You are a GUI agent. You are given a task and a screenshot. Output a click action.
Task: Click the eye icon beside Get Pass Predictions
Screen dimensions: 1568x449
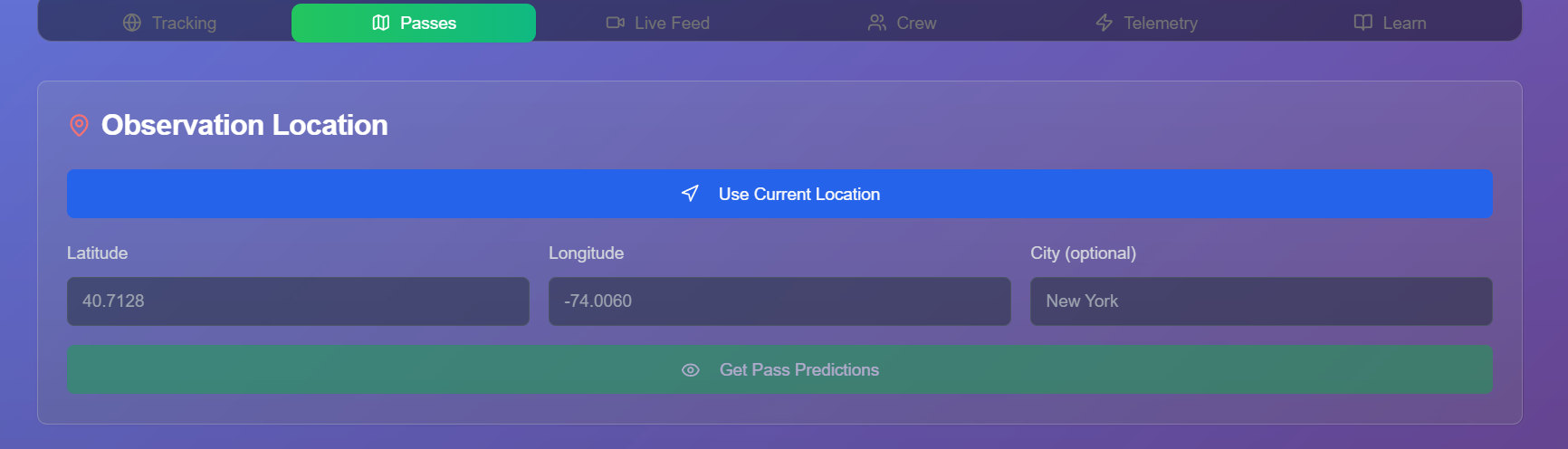[x=691, y=370]
